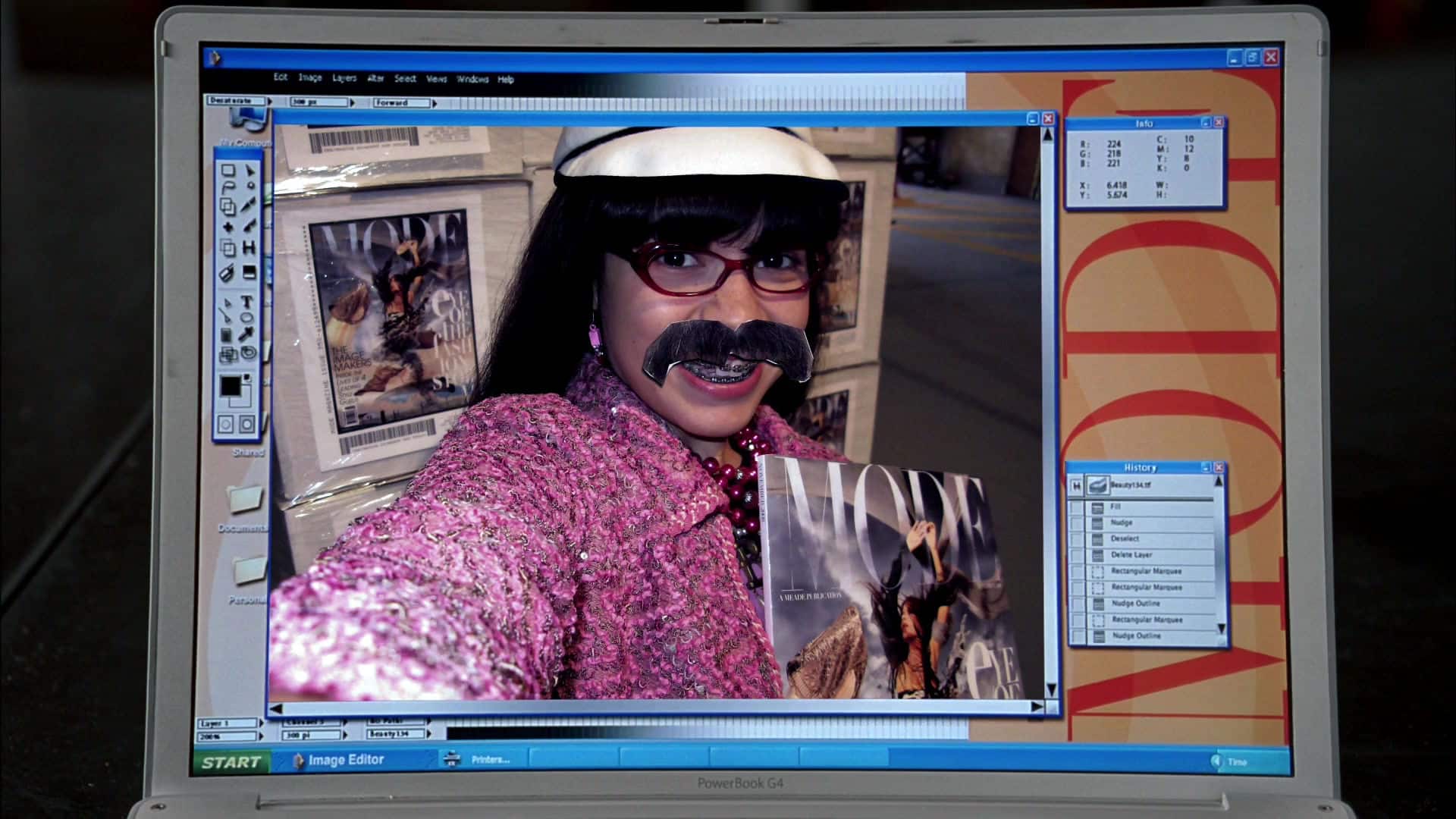Screen dimensions: 1456x819
Task: Expand the Forward dropdown arrow
Action: (x=434, y=103)
